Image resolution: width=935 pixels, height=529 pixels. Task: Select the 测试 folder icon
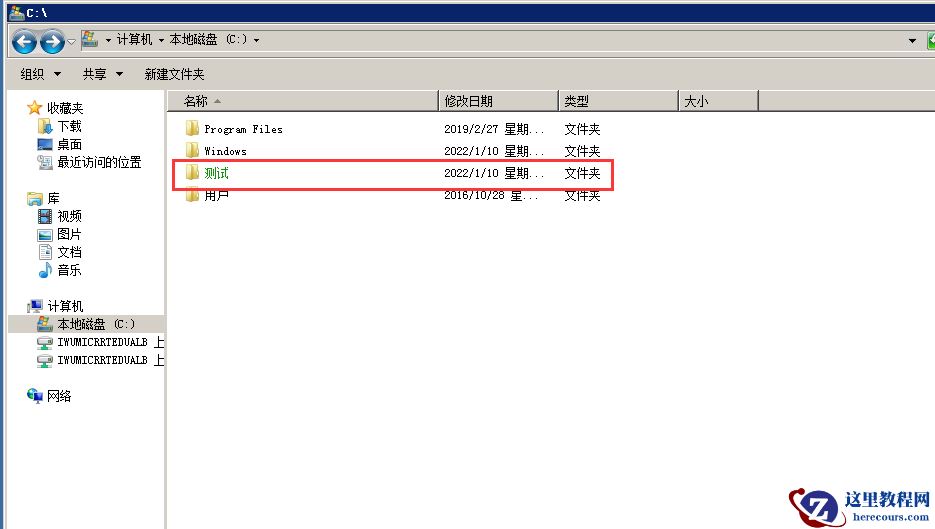pos(192,172)
